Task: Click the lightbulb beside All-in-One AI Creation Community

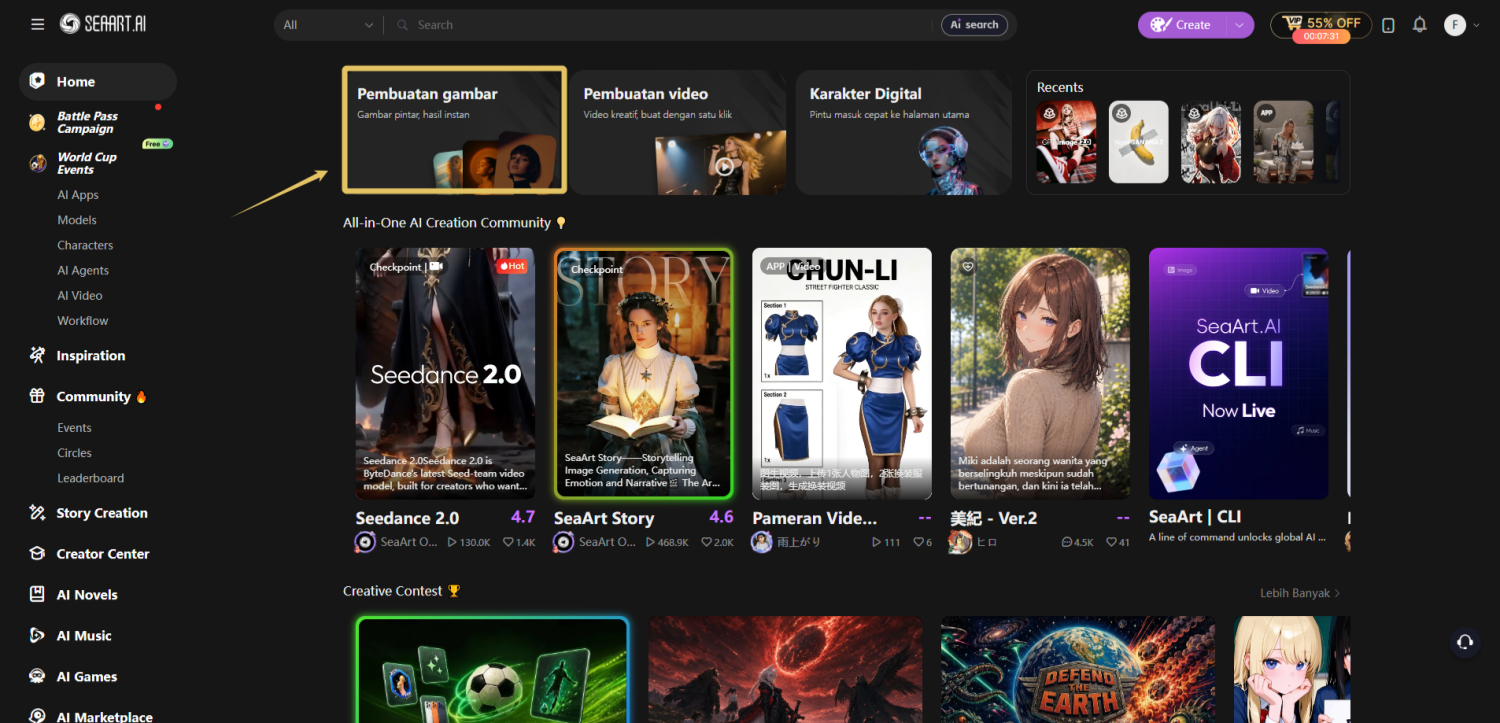Action: 561,223
